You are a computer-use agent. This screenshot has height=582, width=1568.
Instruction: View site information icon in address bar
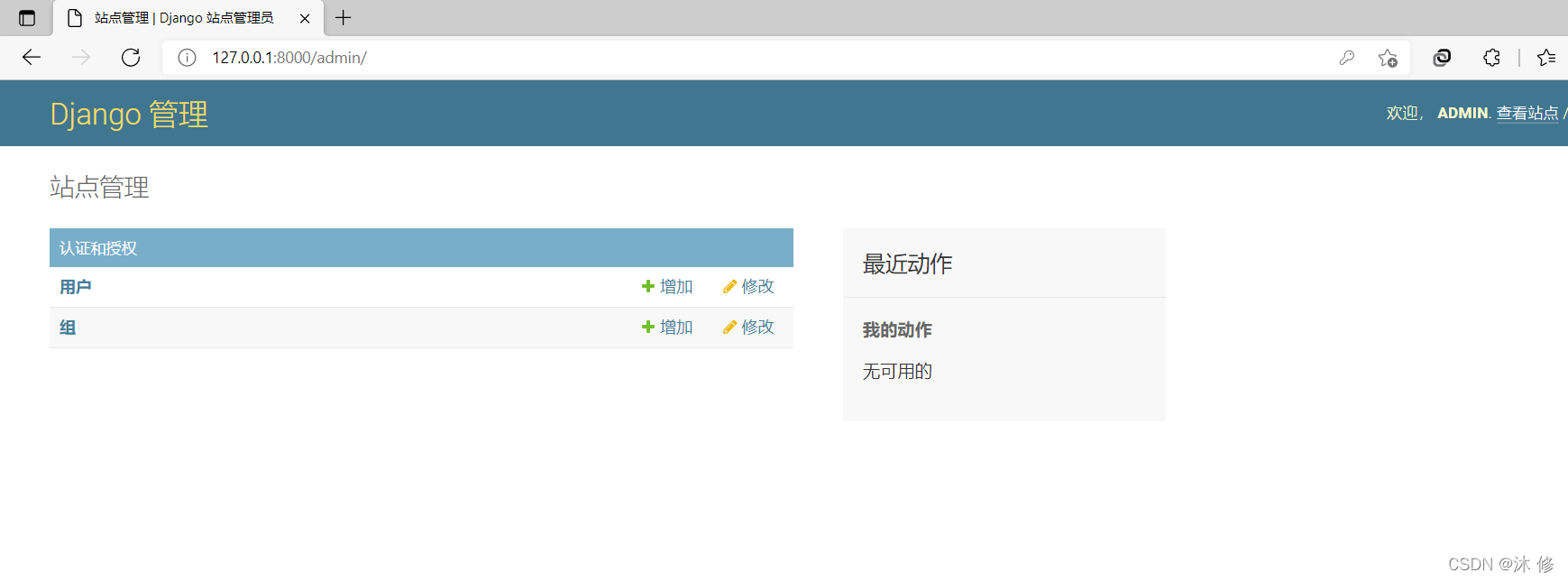187,58
